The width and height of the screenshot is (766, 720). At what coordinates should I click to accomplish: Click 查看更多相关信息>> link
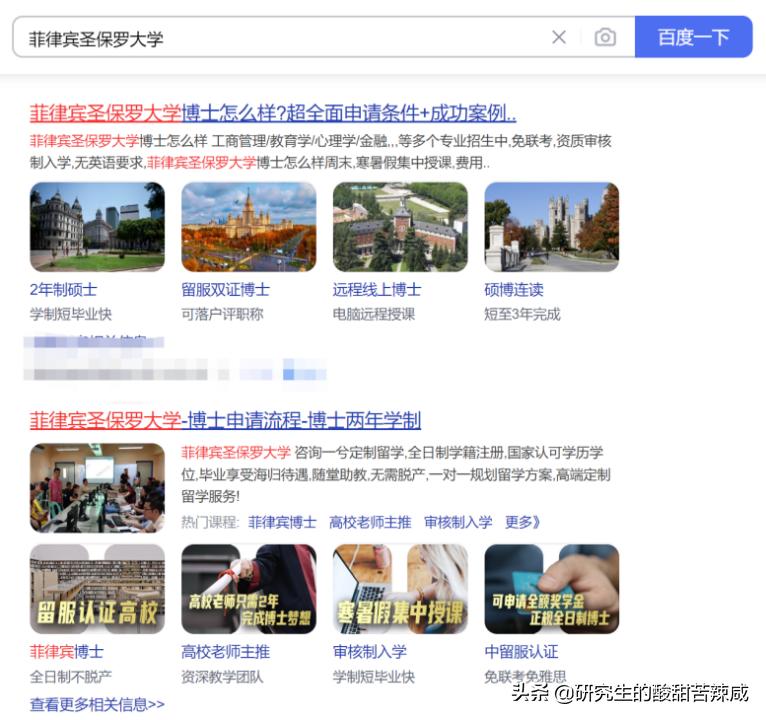pyautogui.click(x=97, y=704)
